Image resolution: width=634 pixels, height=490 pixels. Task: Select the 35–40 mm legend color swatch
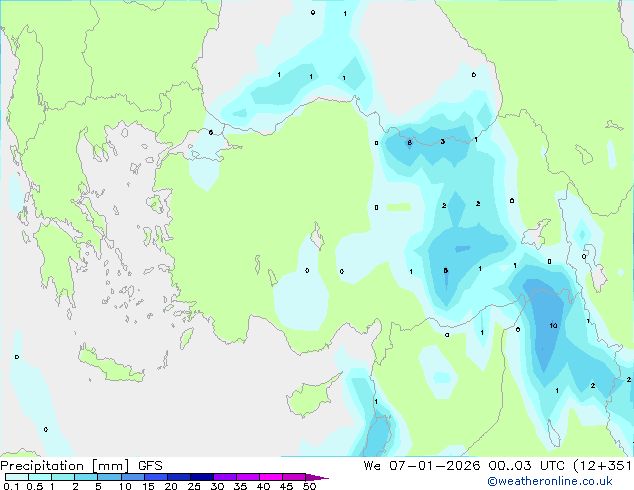click(248, 477)
